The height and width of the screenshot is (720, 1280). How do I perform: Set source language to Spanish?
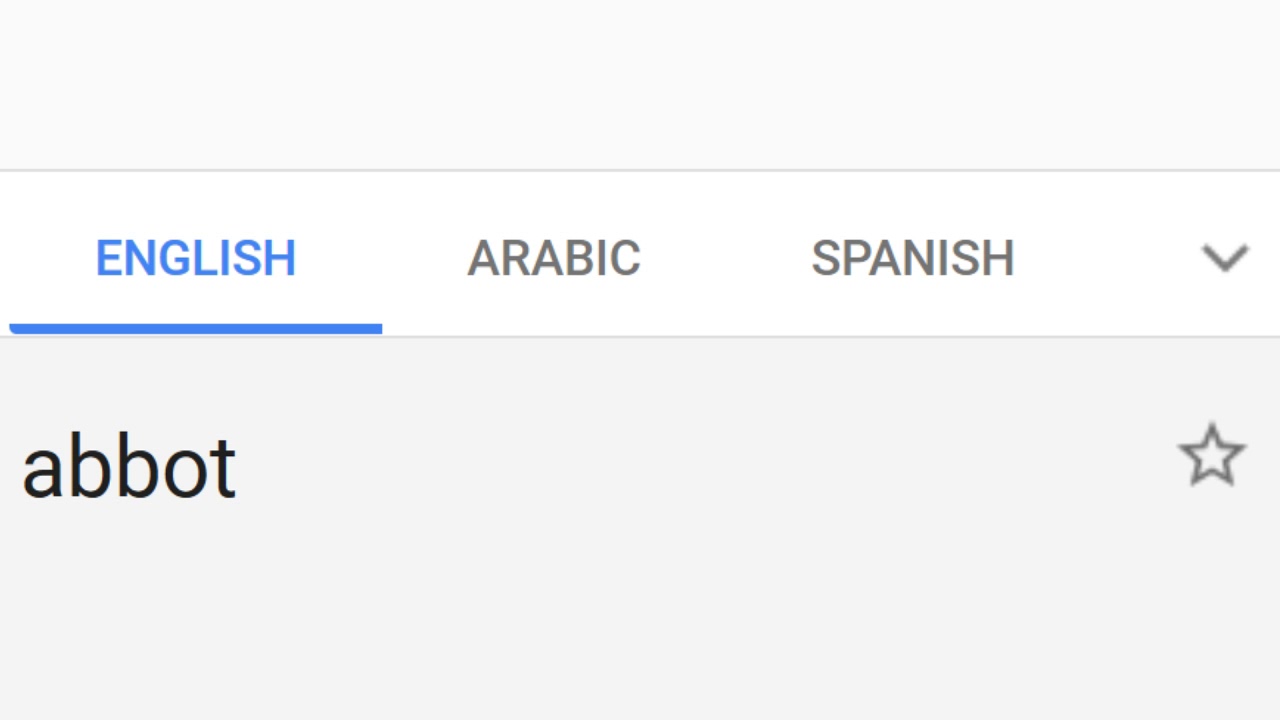pyautogui.click(x=912, y=258)
